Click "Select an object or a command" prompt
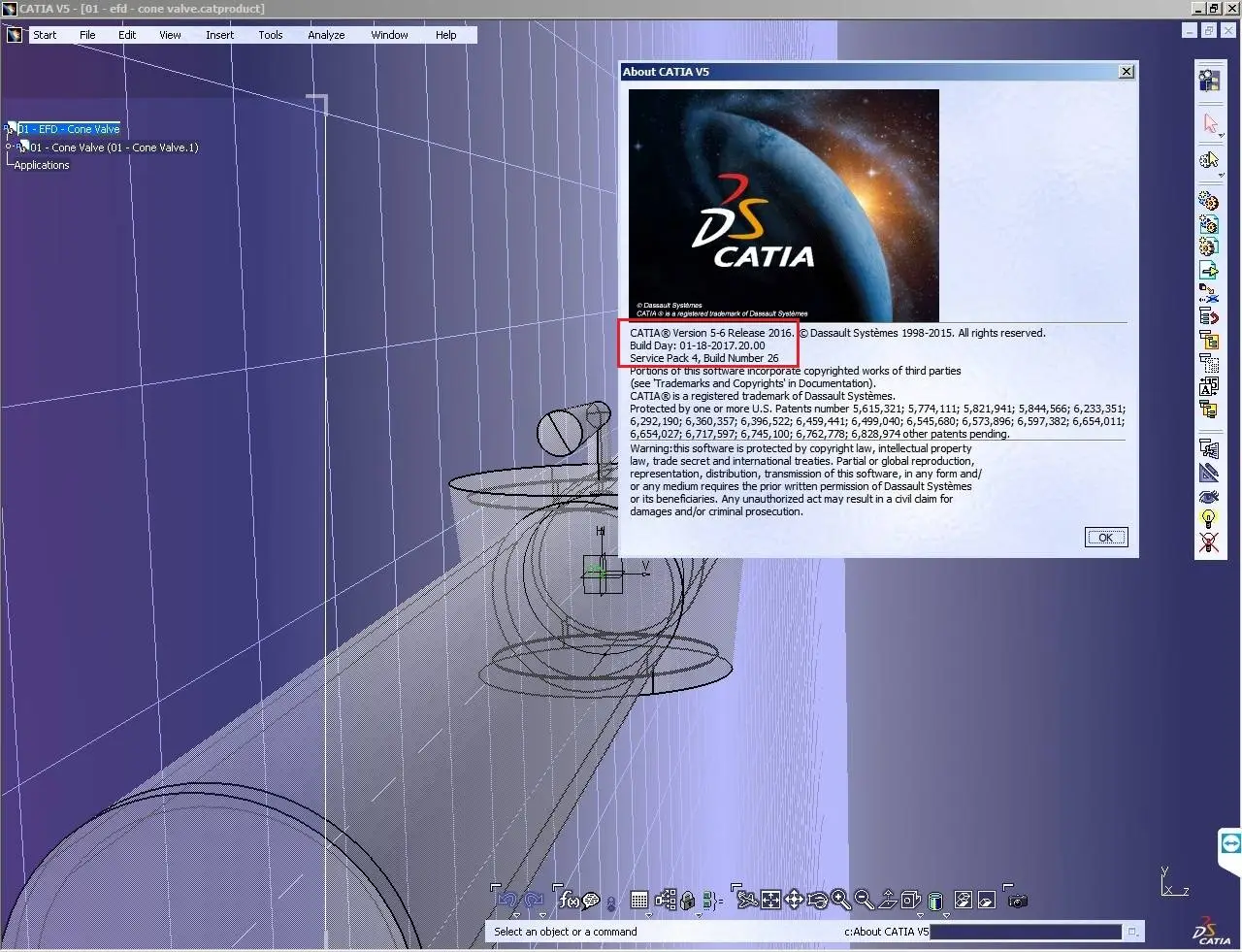The width and height of the screenshot is (1242, 952). 566,932
